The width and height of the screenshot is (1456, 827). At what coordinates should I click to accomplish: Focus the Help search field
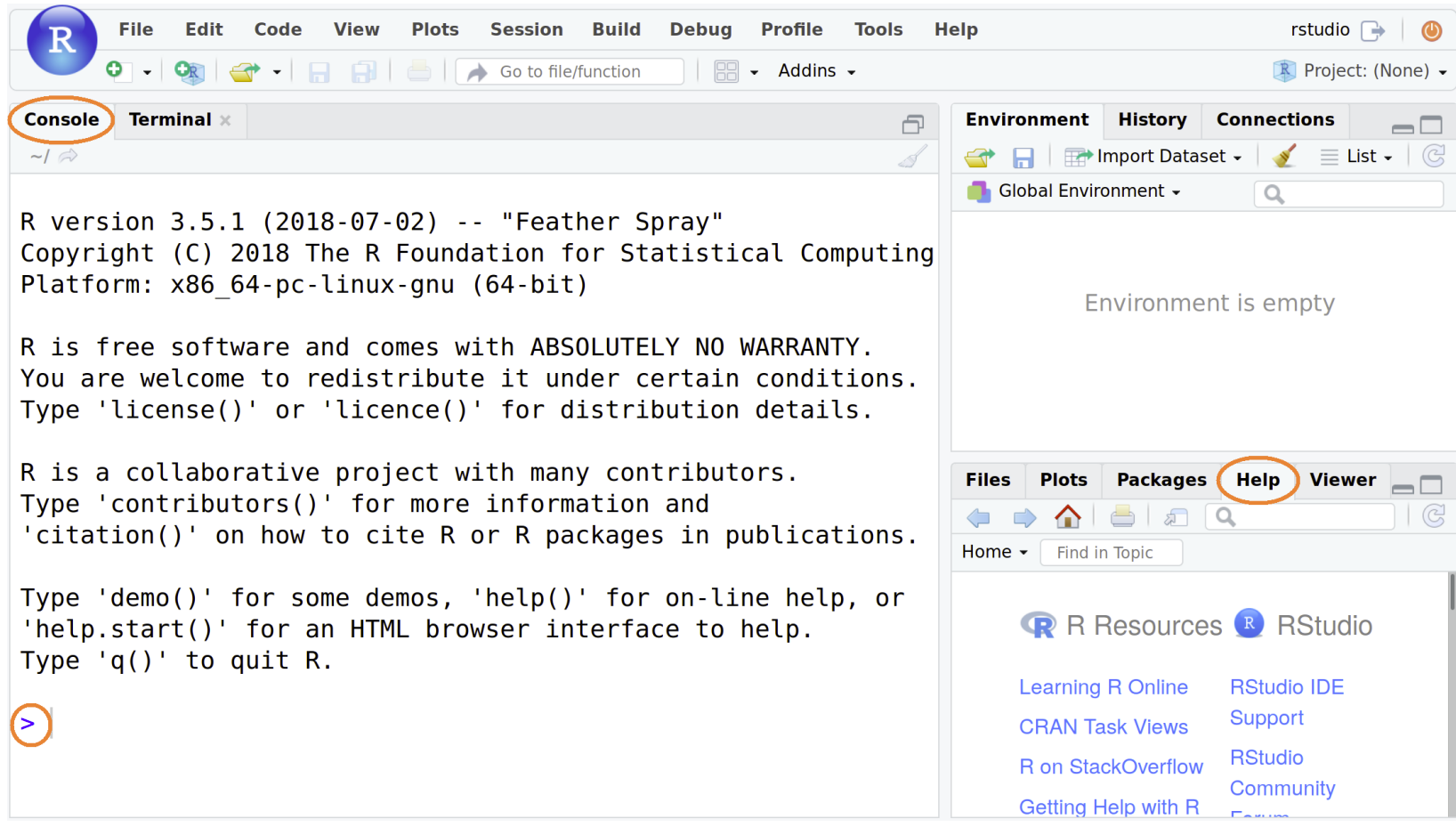pyautogui.click(x=1300, y=516)
